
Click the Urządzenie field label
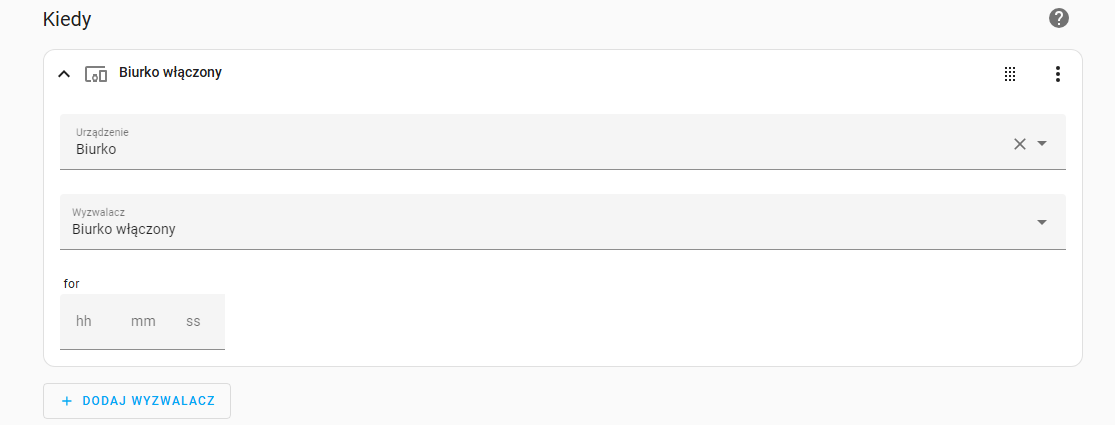pos(102,132)
